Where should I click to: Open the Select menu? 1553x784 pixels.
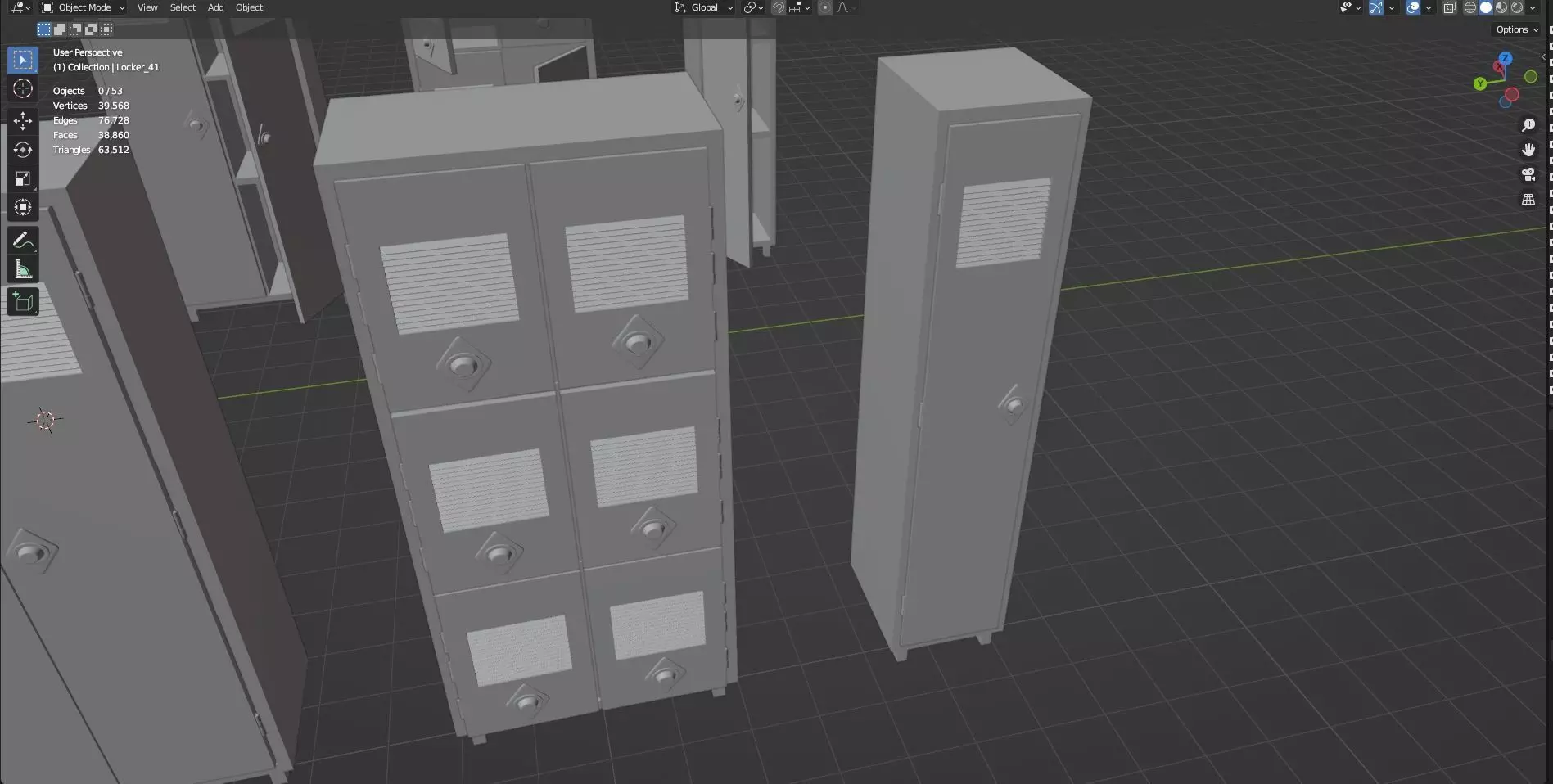pos(183,7)
